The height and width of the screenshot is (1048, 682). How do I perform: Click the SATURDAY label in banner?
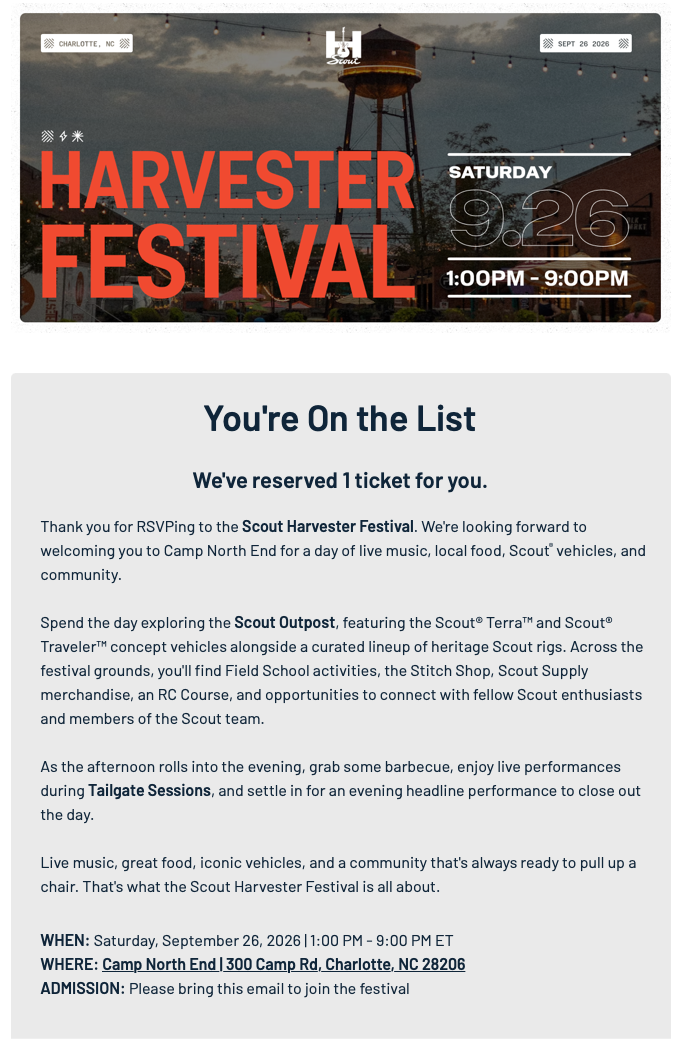coord(500,172)
